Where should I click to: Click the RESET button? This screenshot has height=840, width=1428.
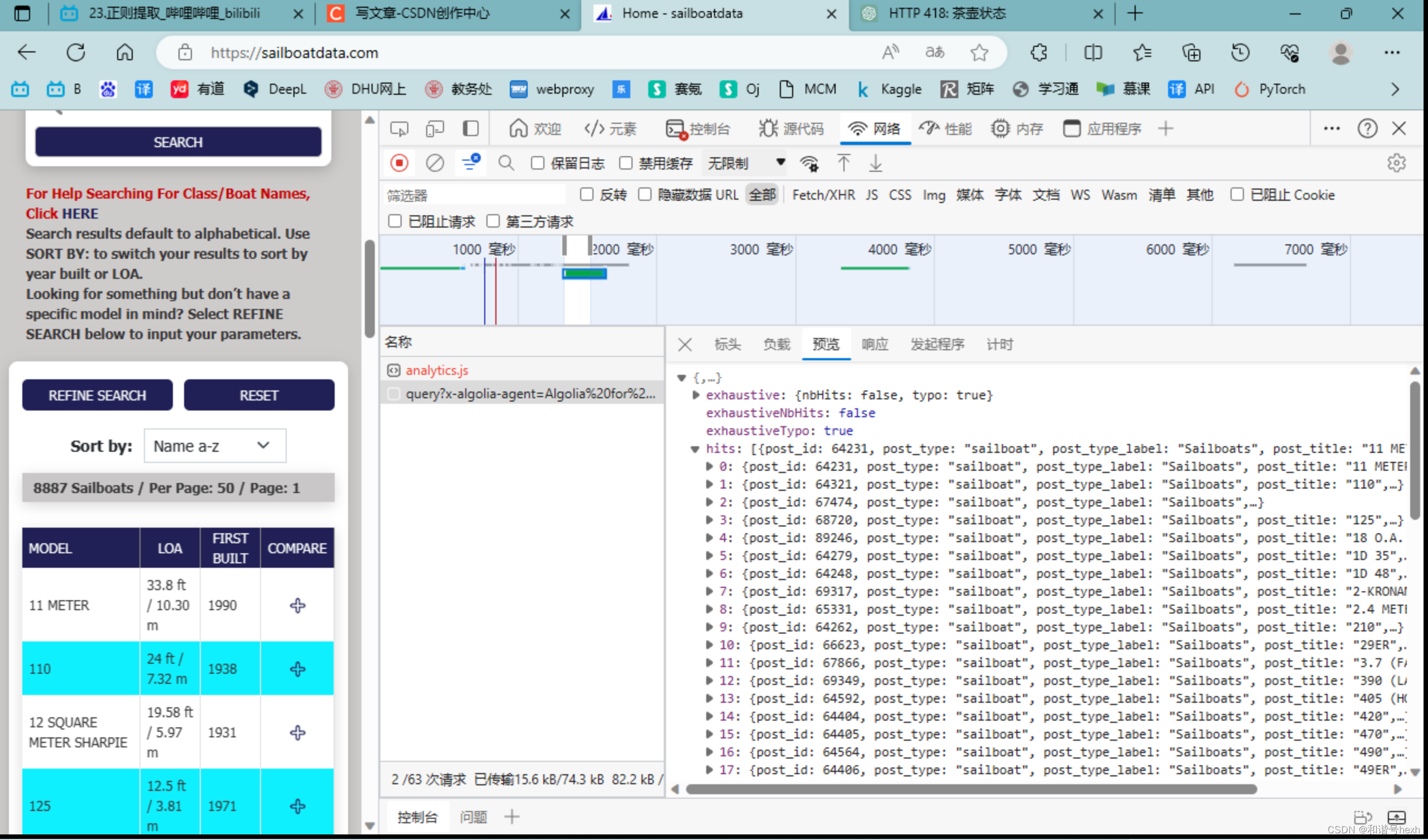click(x=259, y=395)
